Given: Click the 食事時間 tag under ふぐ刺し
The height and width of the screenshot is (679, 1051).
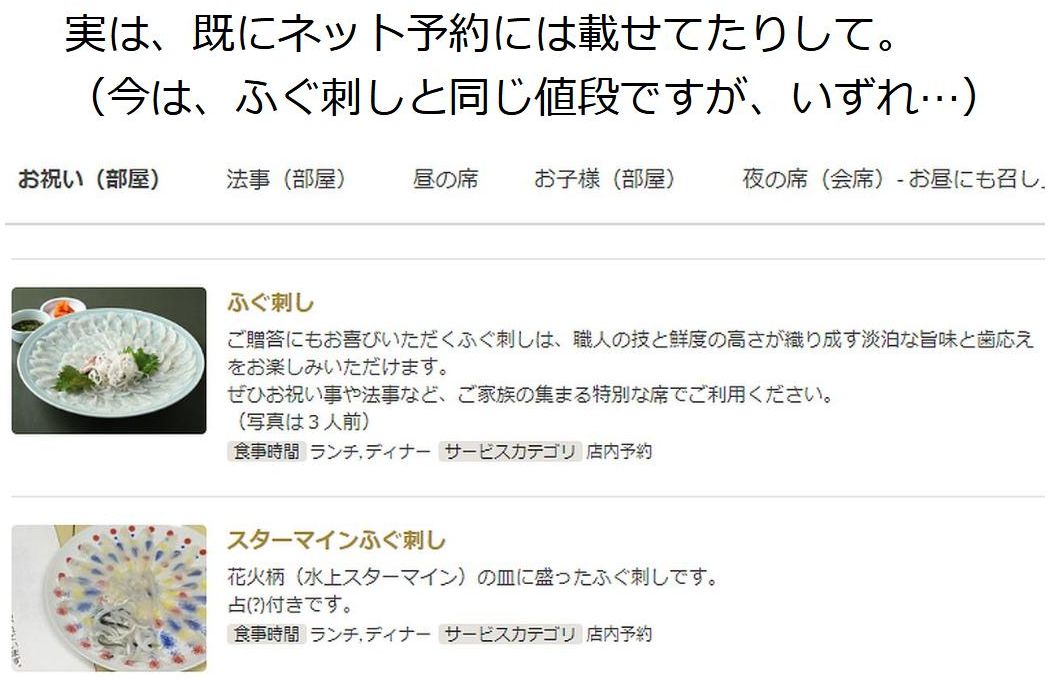Looking at the screenshot, I should (x=267, y=452).
